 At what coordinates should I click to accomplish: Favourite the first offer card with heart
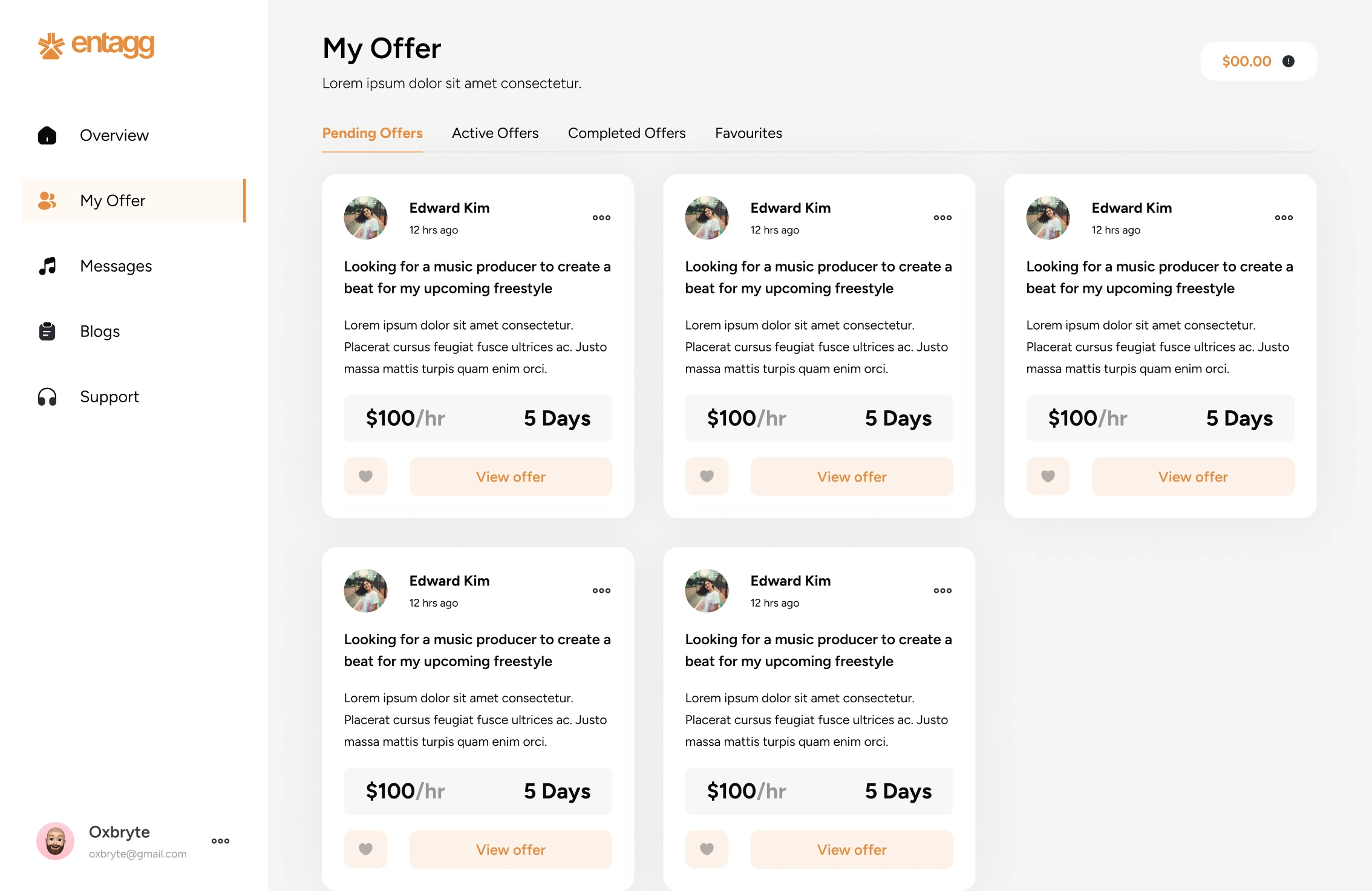click(365, 477)
